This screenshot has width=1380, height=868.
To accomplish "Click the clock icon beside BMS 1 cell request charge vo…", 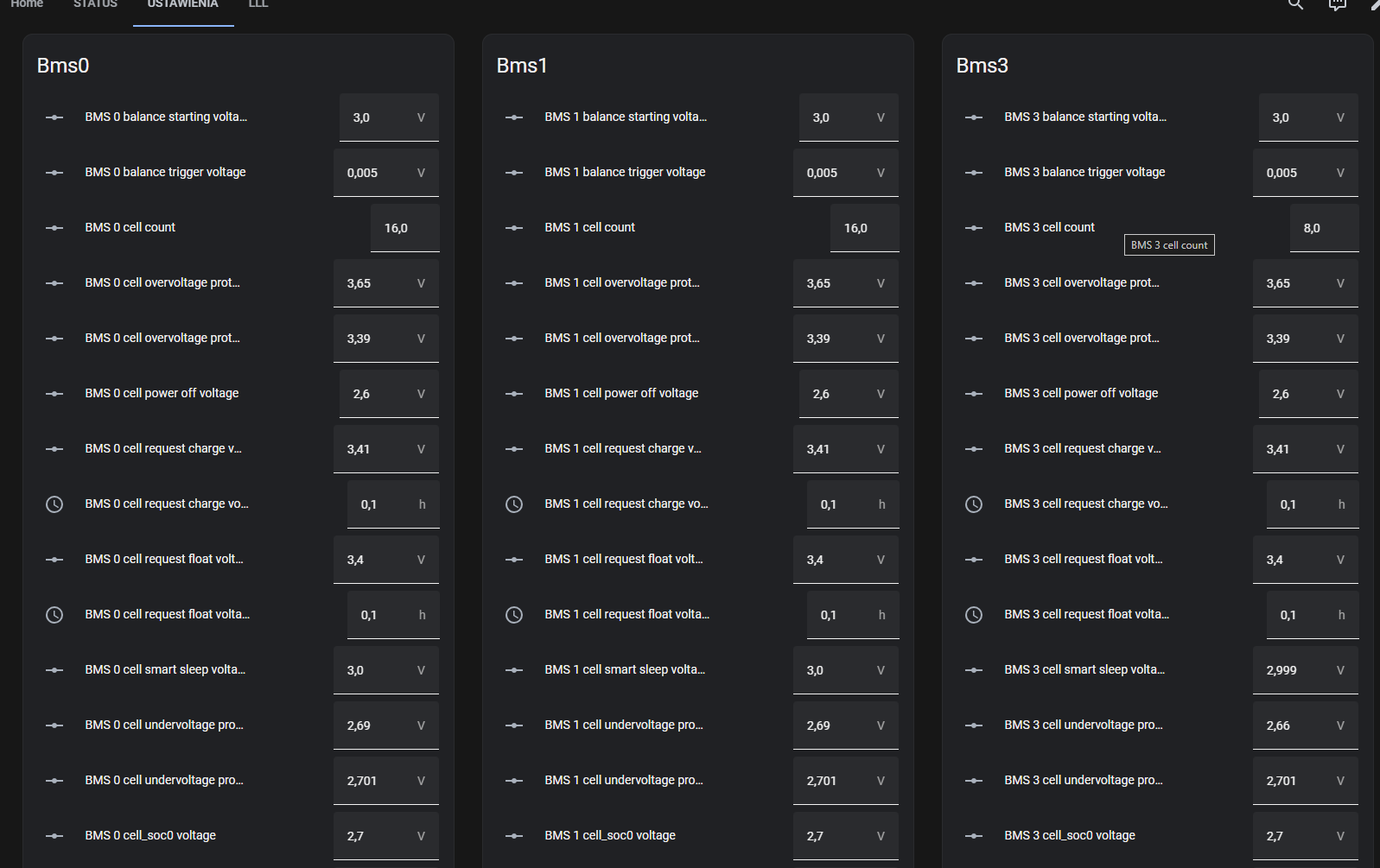I will (514, 504).
